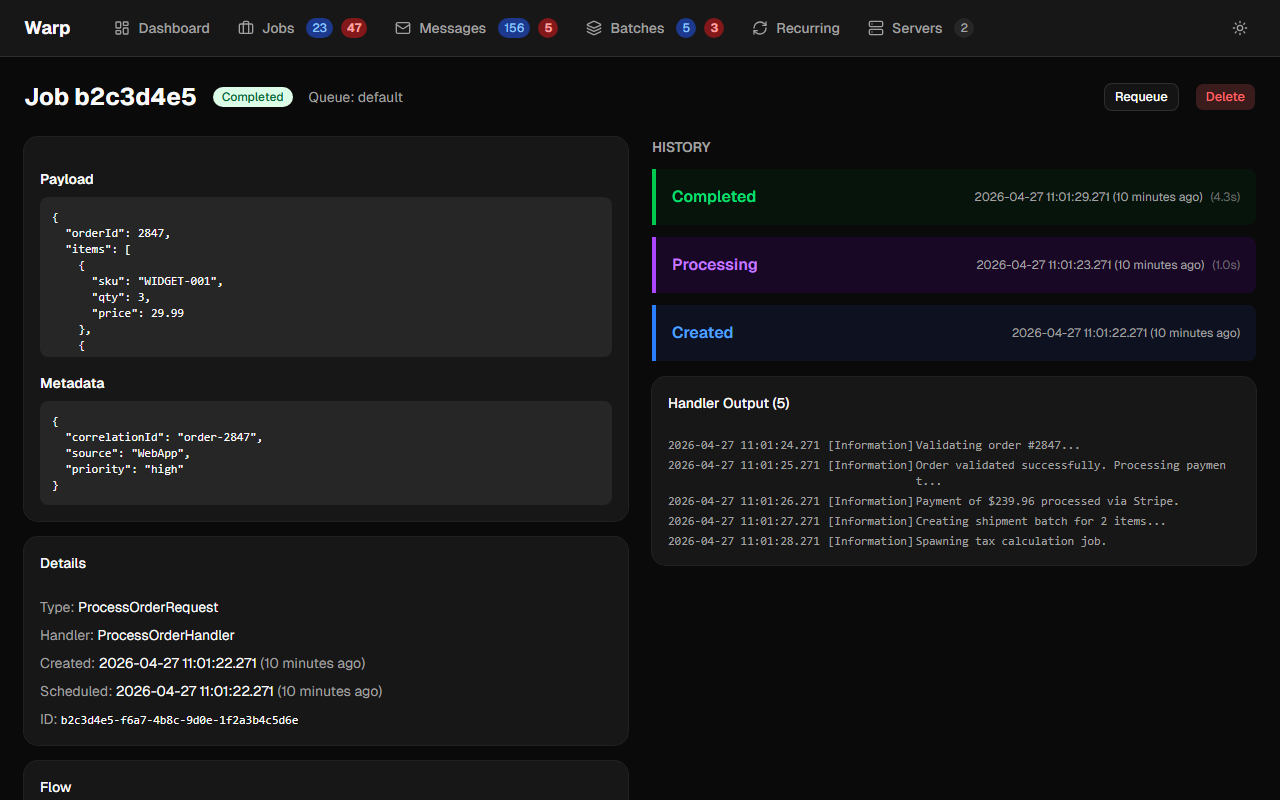1280x800 pixels.
Task: Click the Batches layers icon
Action: 594,28
